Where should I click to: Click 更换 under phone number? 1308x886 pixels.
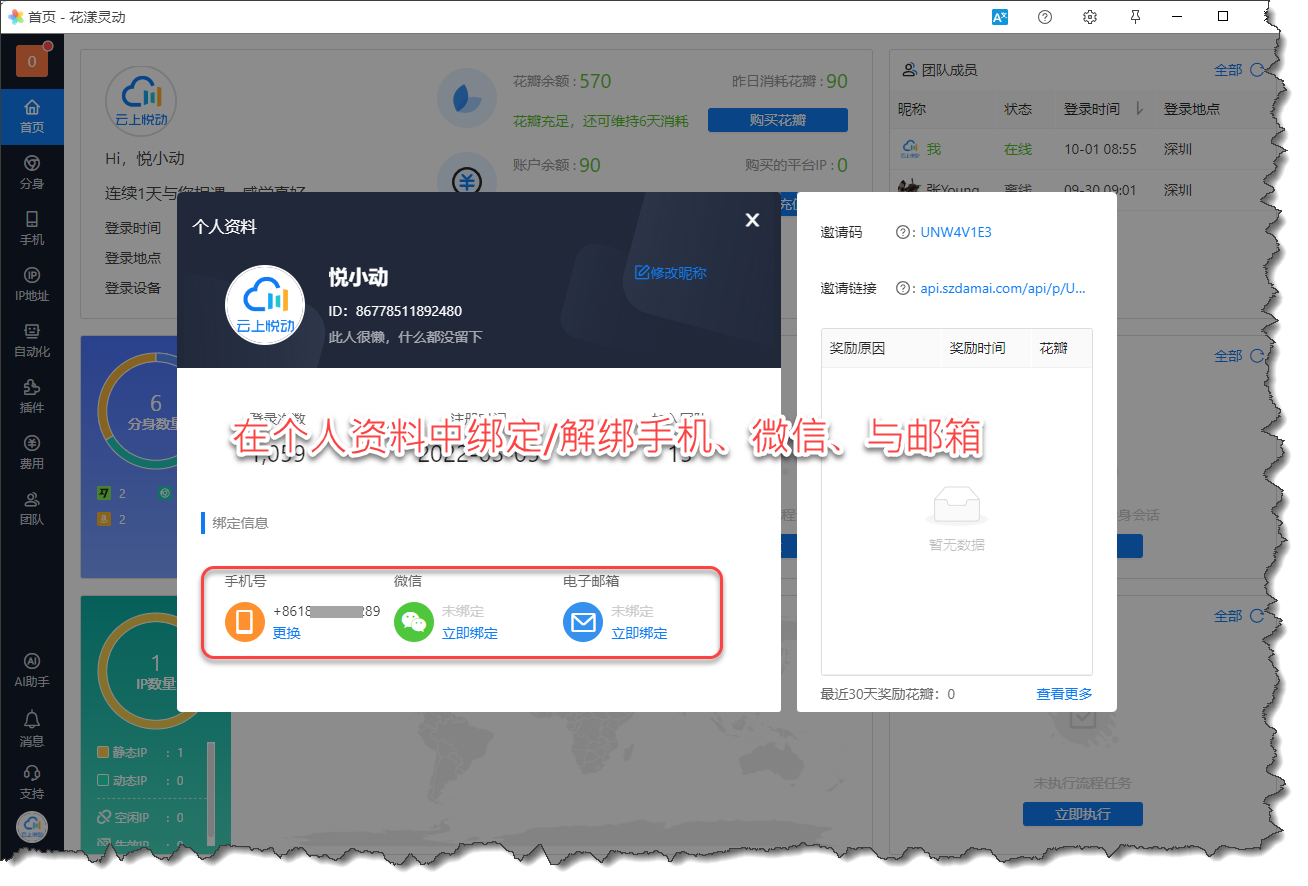click(287, 633)
